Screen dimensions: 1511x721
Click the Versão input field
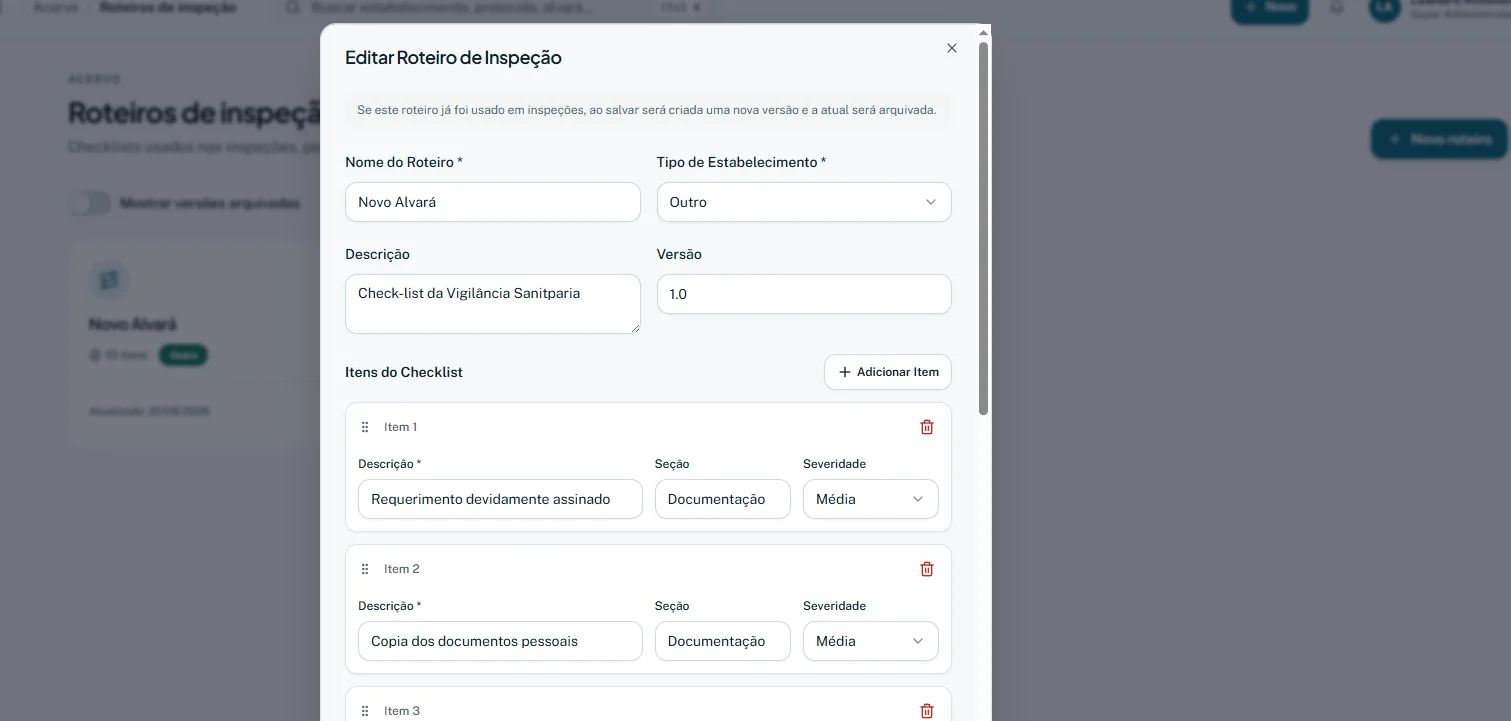(x=804, y=294)
